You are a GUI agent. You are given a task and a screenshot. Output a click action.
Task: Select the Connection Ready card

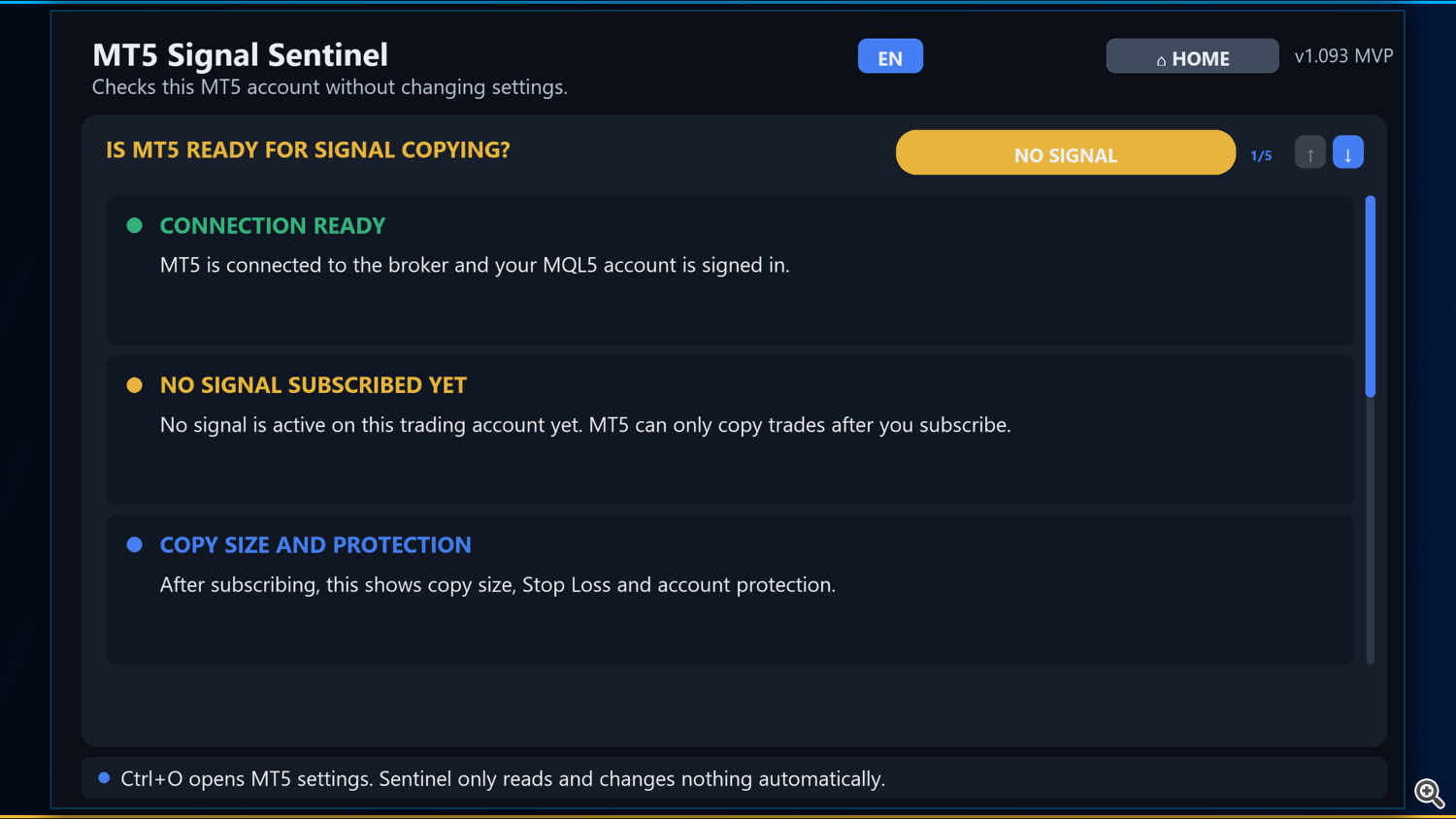(730, 271)
